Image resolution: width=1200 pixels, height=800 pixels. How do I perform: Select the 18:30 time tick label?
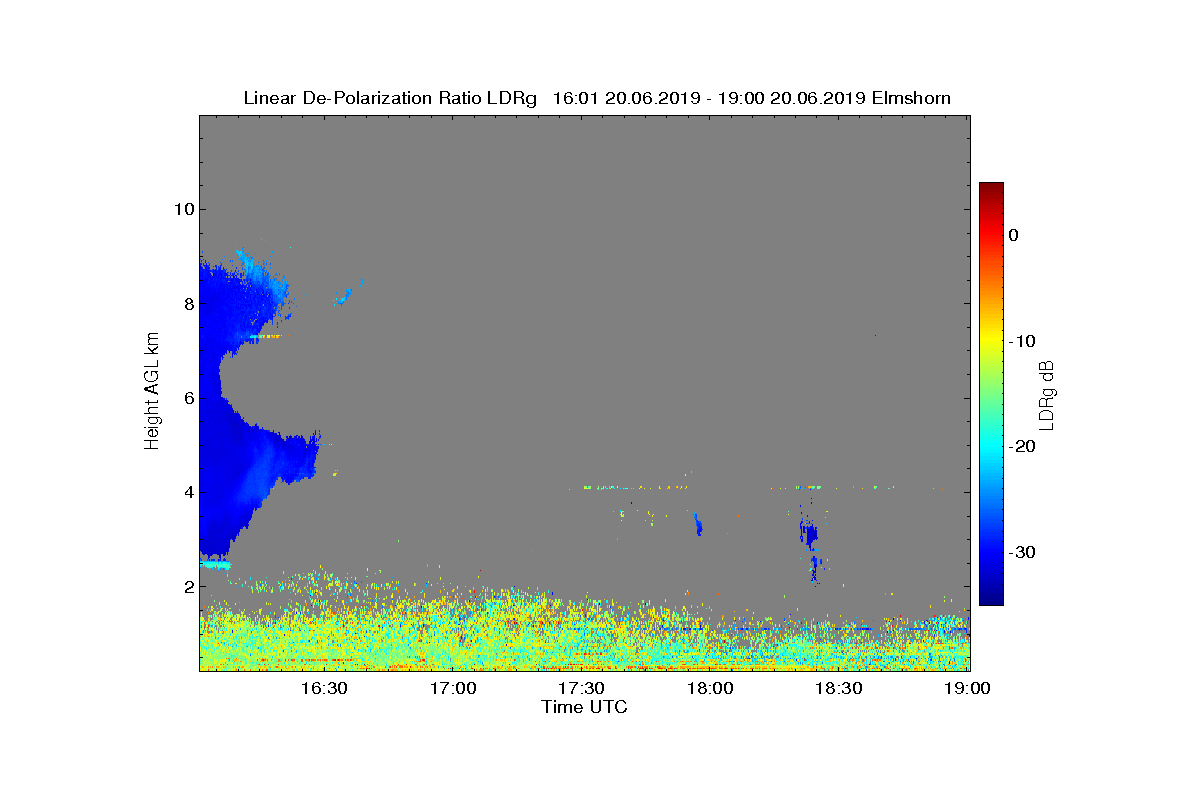pos(839,688)
